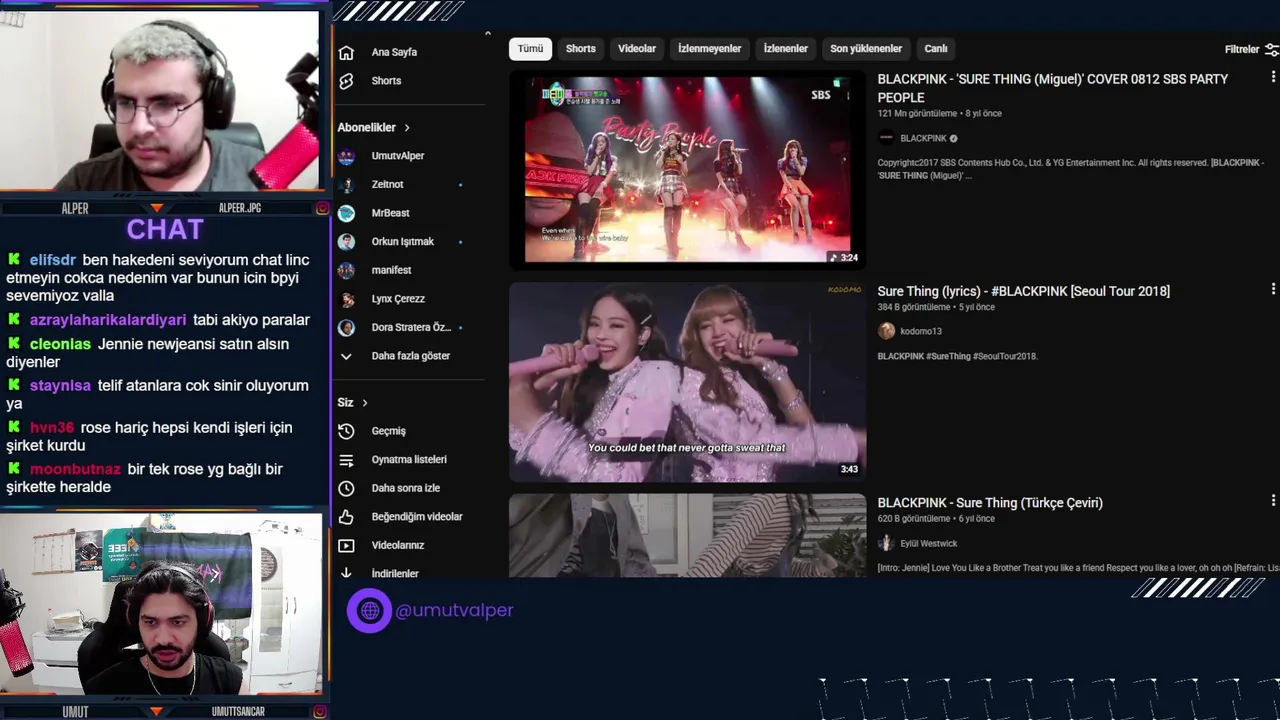Click Instagram icon beside ALPEER.JPG
1280x720 pixels.
point(322,208)
